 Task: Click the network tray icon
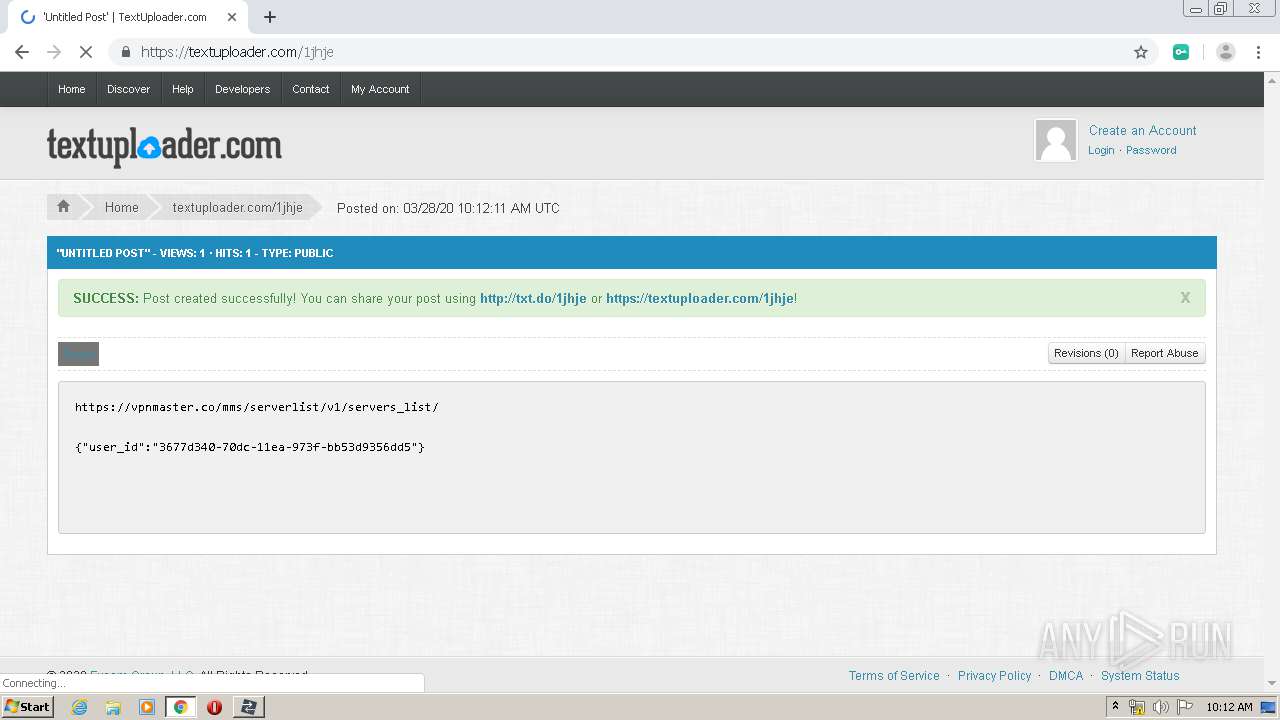[x=1137, y=707]
